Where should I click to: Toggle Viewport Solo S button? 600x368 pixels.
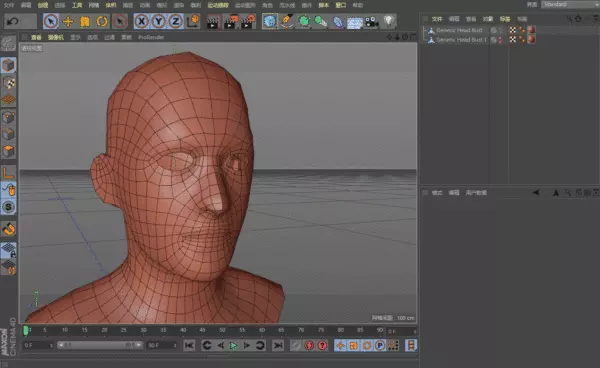pos(8,207)
